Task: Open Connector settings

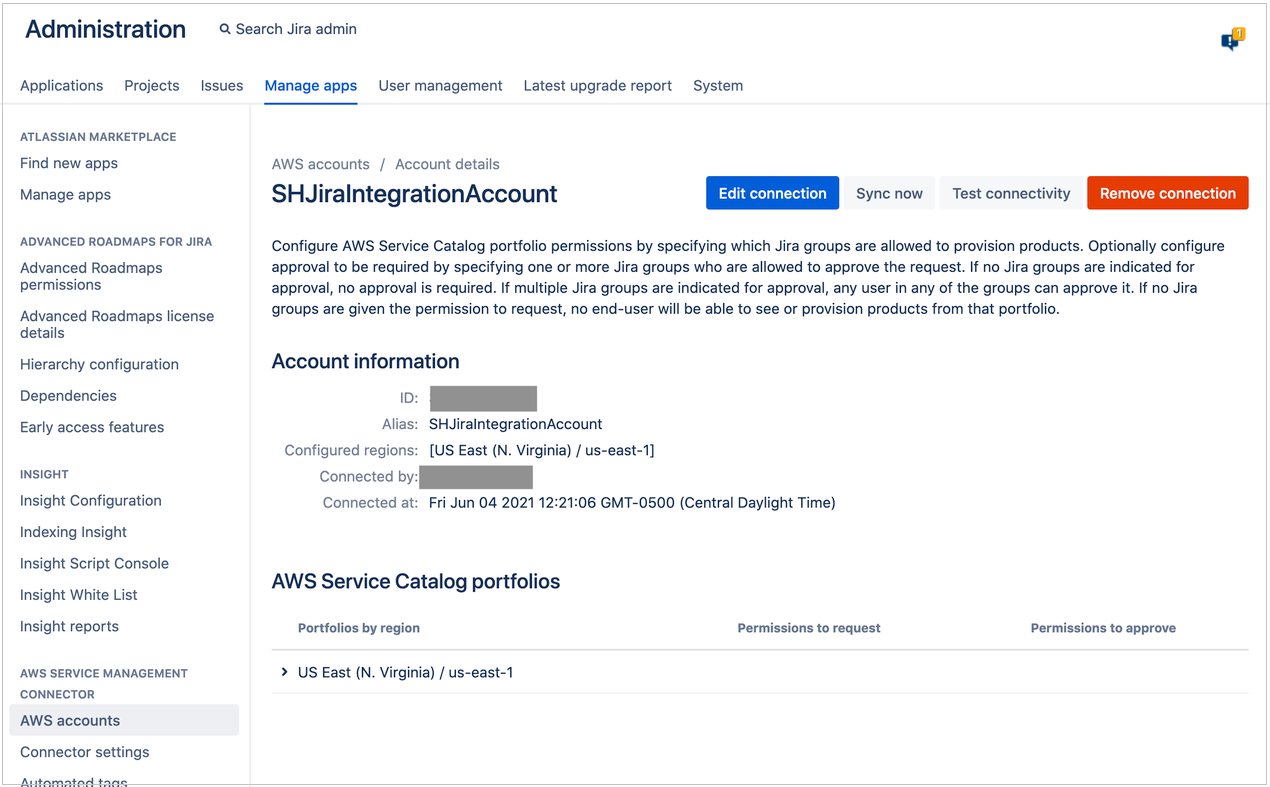Action: (85, 752)
